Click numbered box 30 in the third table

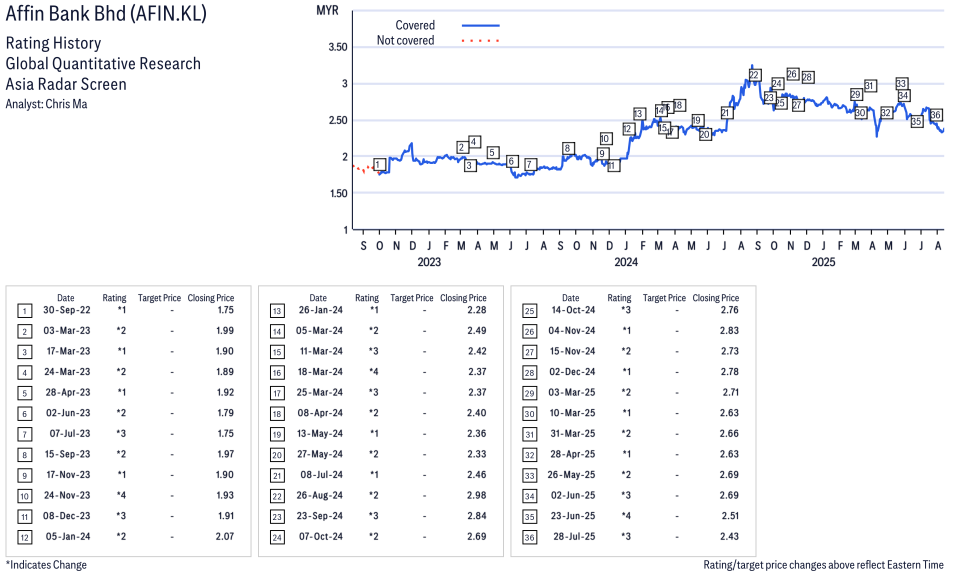point(530,414)
